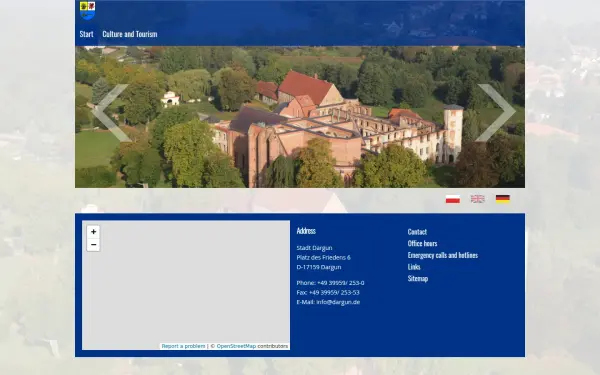This screenshot has width=600, height=375.
Task: Click the info@dargun.de email address
Action: [x=338, y=302]
